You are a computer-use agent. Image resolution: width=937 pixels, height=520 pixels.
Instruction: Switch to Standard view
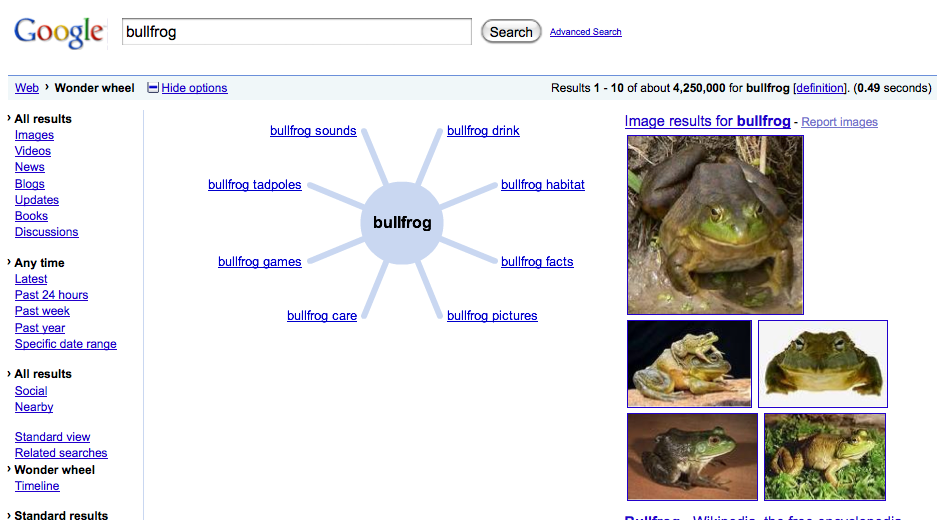(x=53, y=437)
